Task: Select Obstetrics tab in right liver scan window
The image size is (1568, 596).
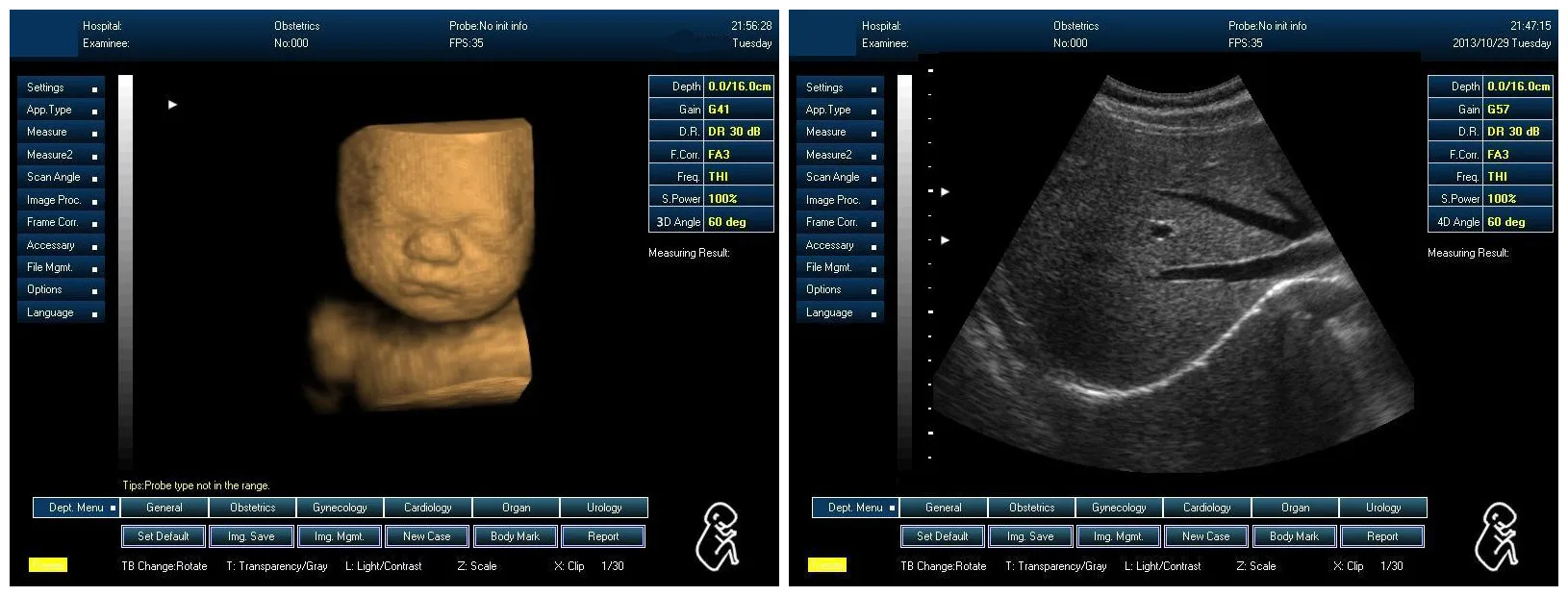Action: 1031,508
